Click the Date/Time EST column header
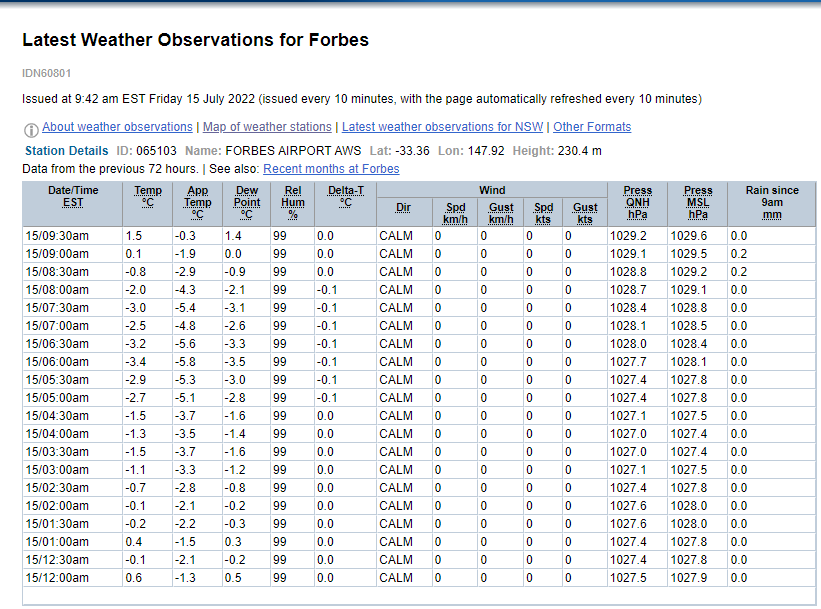Screen dimensions: 821x609 click(x=73, y=204)
